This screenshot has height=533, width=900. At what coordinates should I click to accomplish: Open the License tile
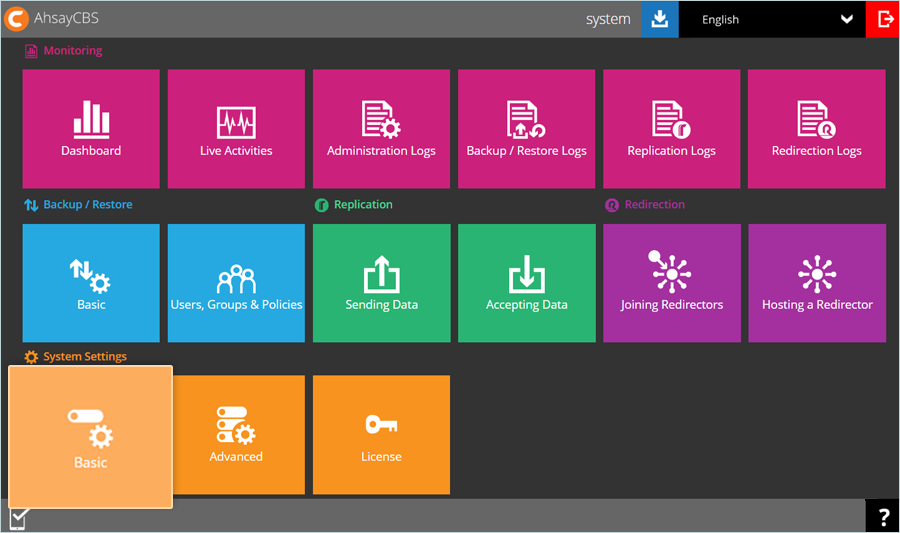pos(381,434)
